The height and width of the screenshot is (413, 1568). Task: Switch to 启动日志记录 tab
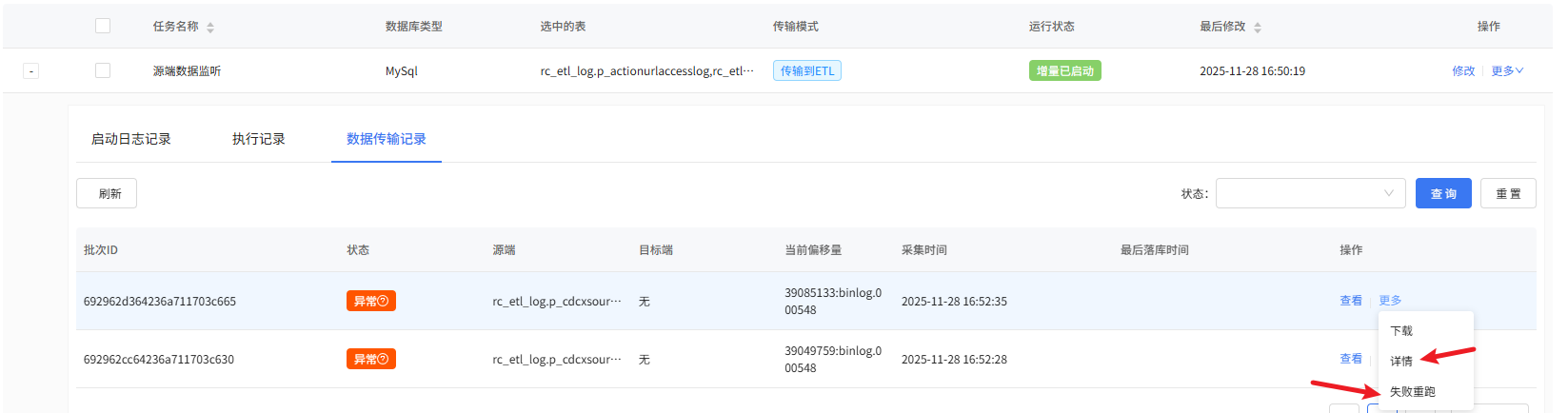[131, 139]
